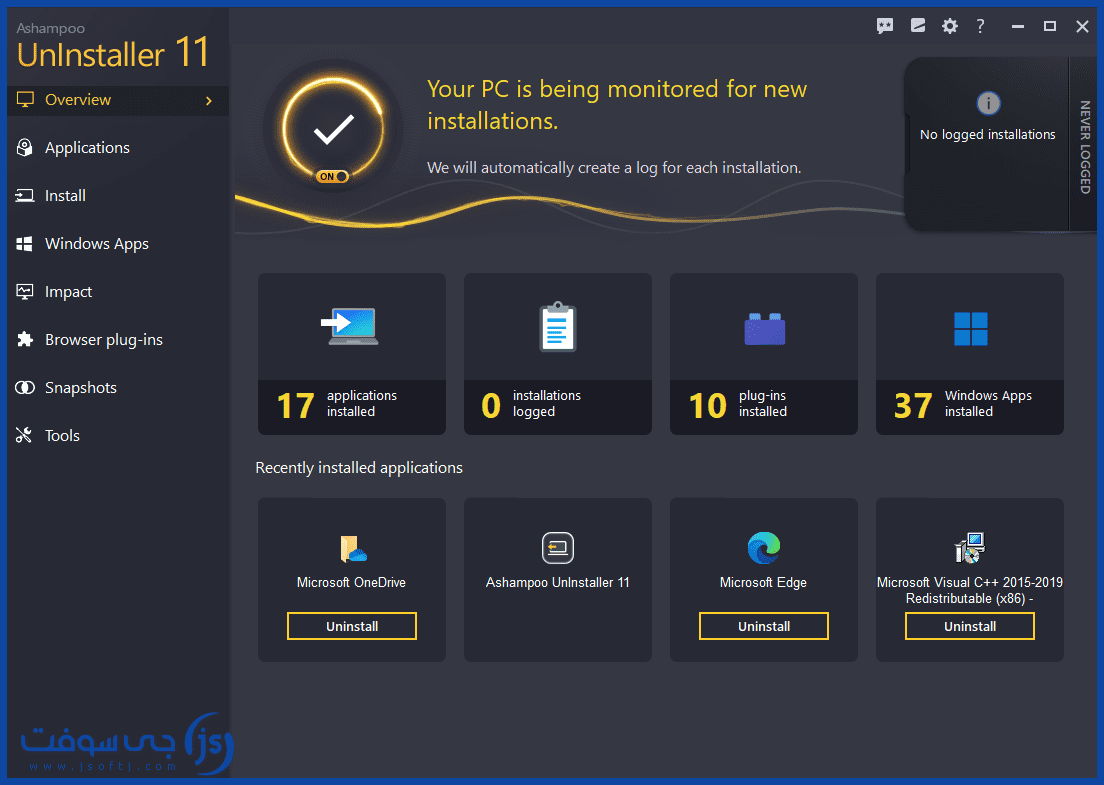Click the Microsoft Edge app icon
Screen dimensions: 1104x785
[764, 548]
